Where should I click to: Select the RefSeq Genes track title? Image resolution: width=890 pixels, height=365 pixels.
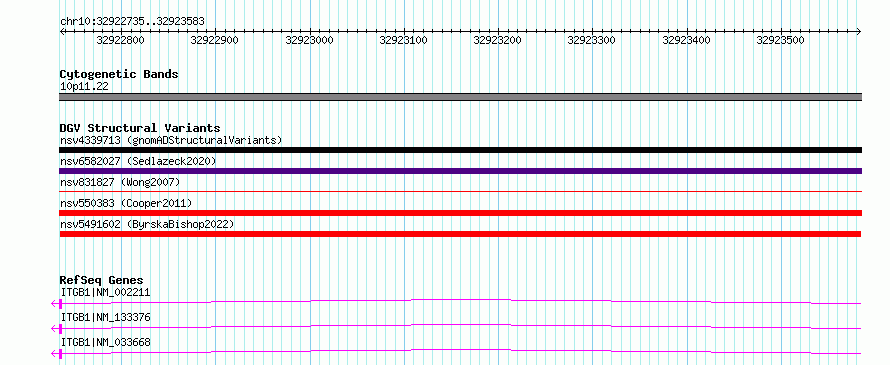[101, 280]
